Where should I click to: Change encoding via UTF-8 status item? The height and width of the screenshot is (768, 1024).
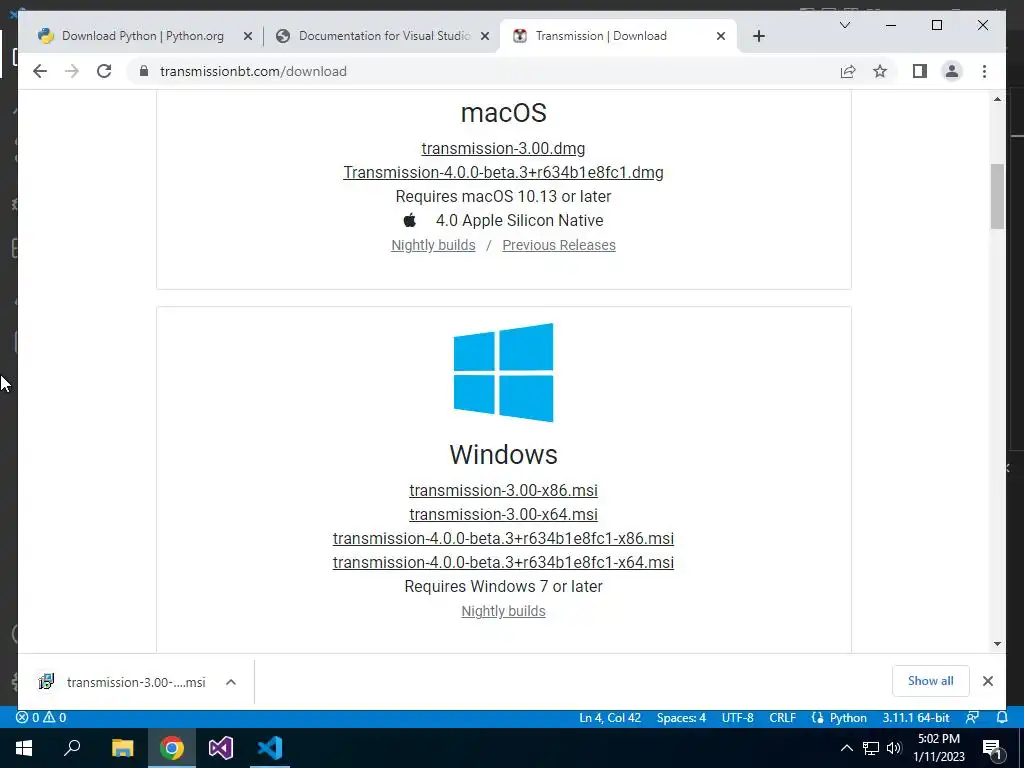[x=737, y=718]
